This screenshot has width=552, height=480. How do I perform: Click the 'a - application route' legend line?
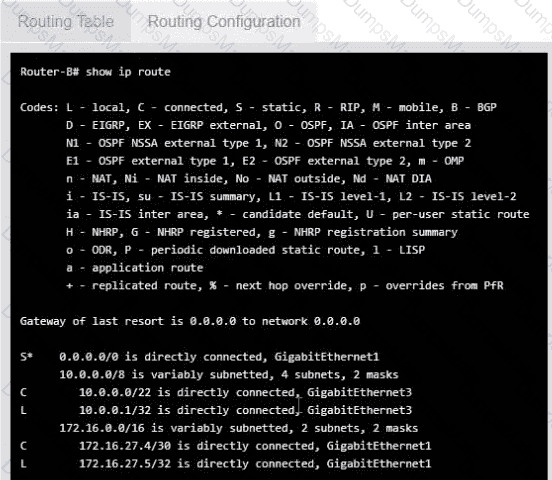point(135,268)
